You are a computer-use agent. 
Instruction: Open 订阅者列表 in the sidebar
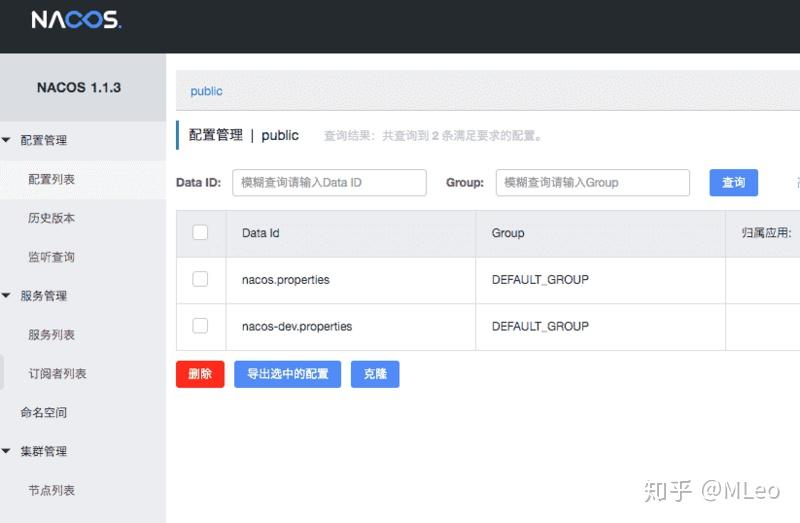click(57, 373)
